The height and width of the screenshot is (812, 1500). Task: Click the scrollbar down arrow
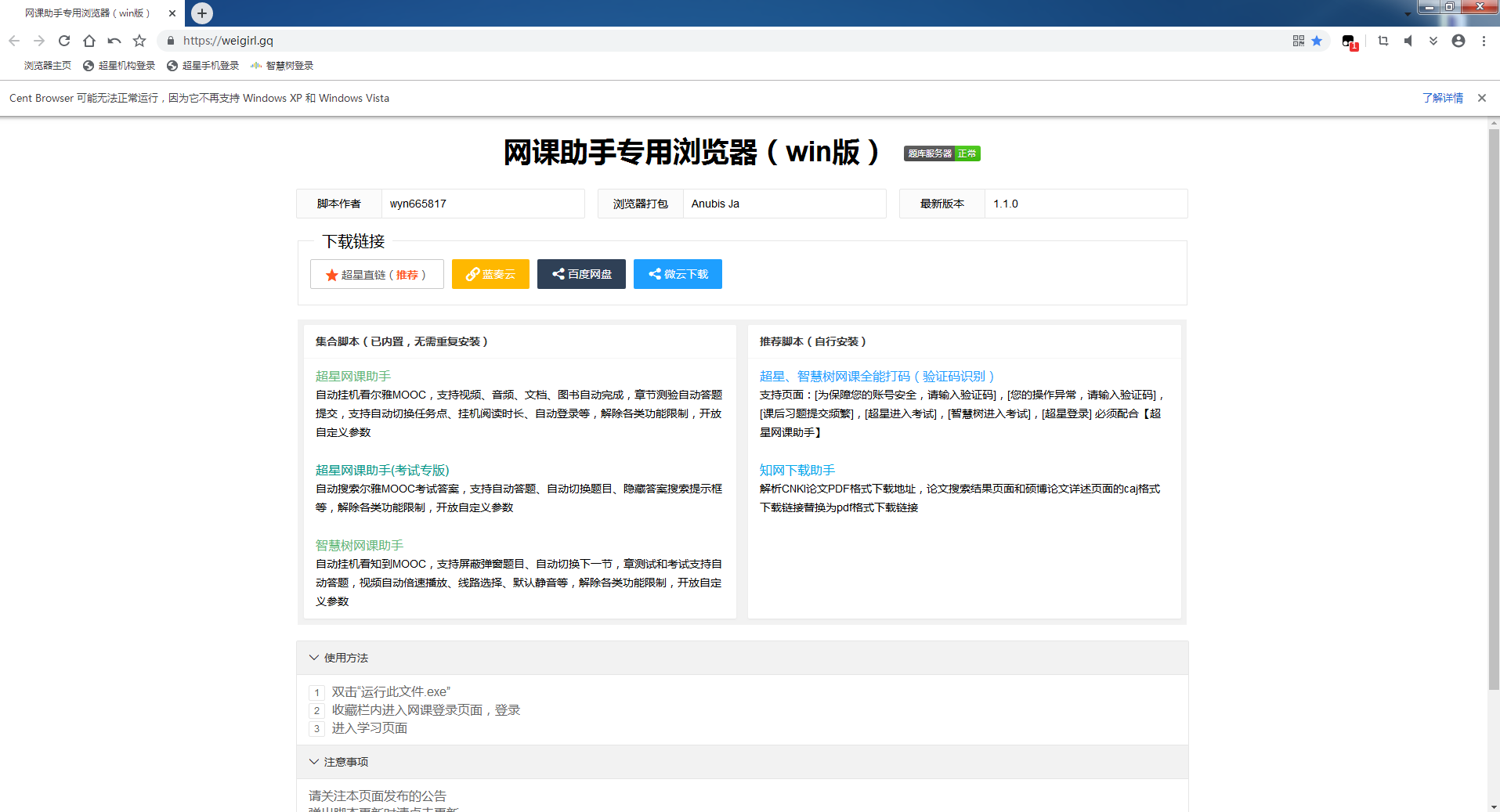click(x=1494, y=806)
